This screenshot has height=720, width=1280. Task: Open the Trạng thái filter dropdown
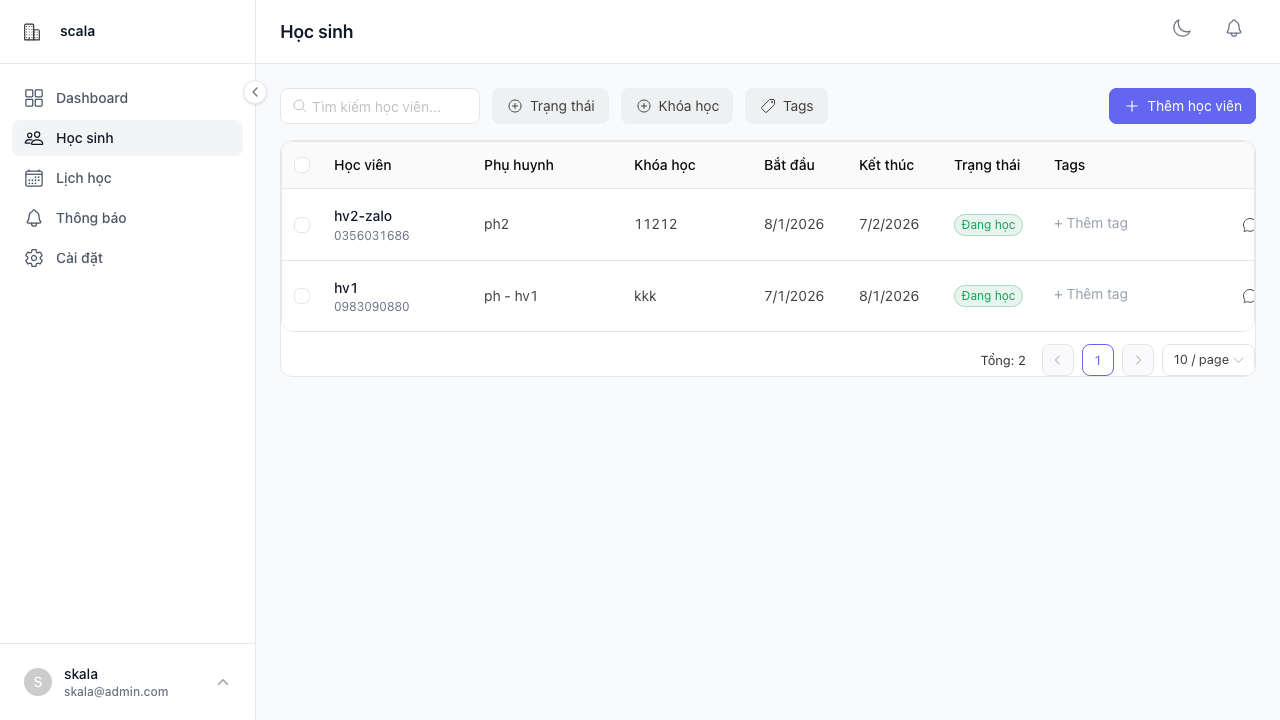click(x=550, y=106)
